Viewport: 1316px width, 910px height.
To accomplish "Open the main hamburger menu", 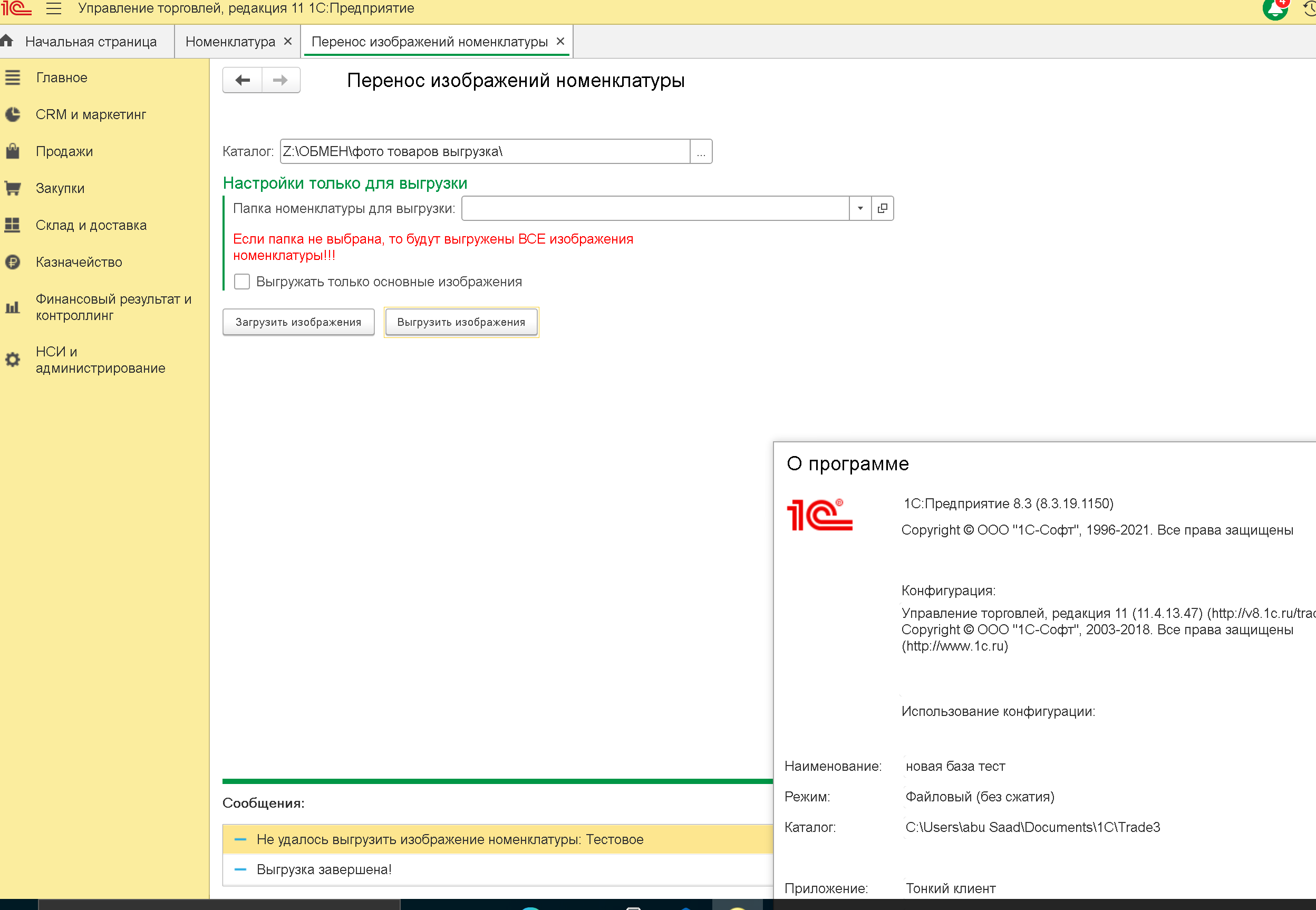I will 54,8.
